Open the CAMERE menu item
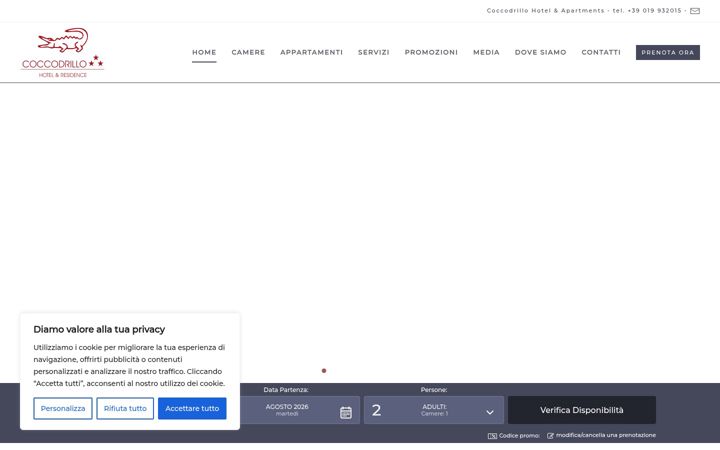 coord(248,52)
